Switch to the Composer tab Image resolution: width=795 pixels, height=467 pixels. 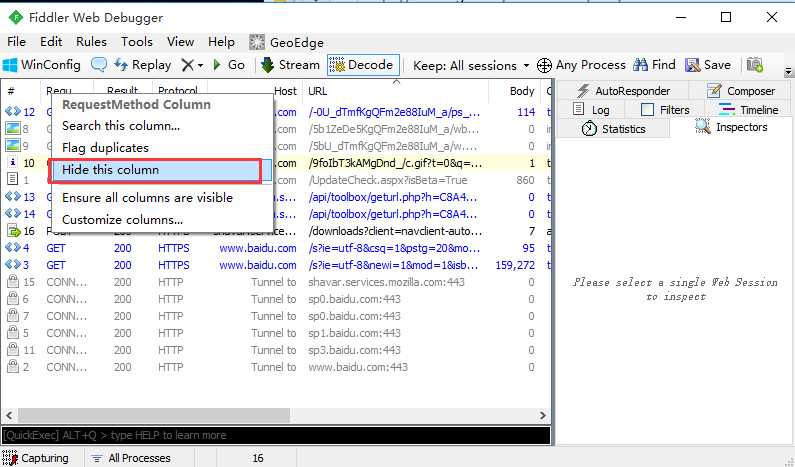tap(741, 91)
